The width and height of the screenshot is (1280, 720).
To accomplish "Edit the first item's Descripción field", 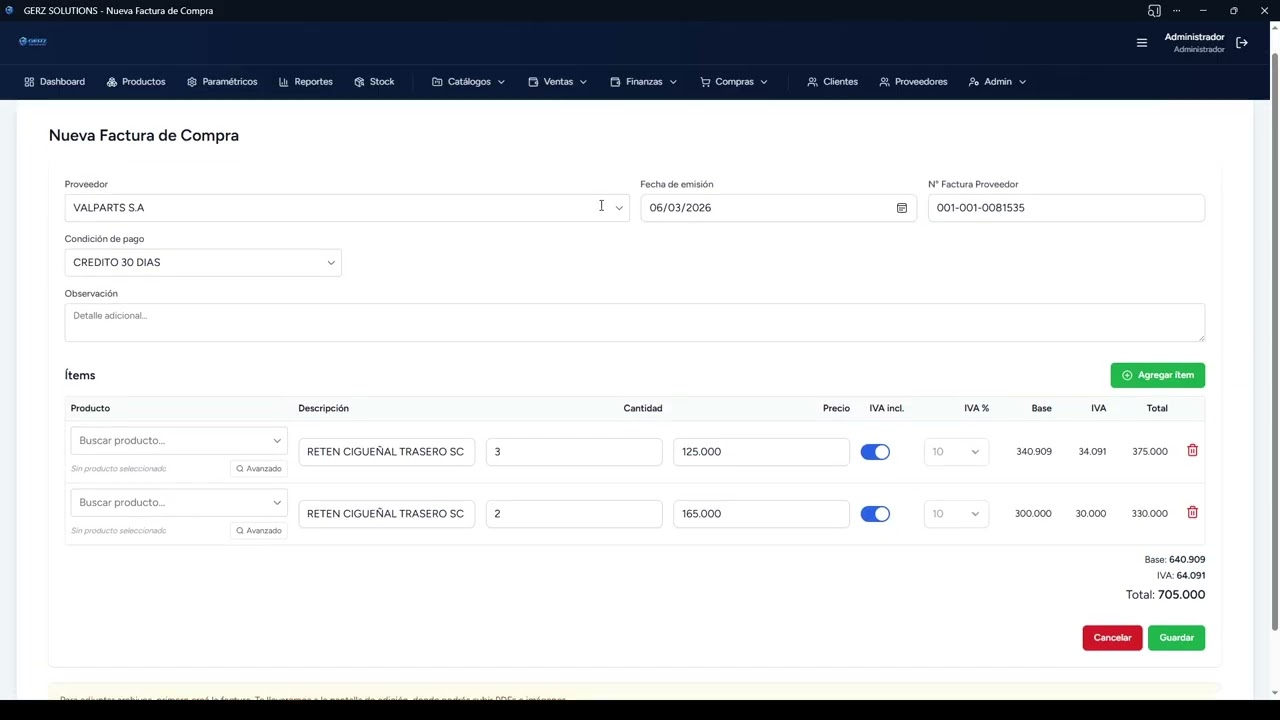I will tap(386, 452).
